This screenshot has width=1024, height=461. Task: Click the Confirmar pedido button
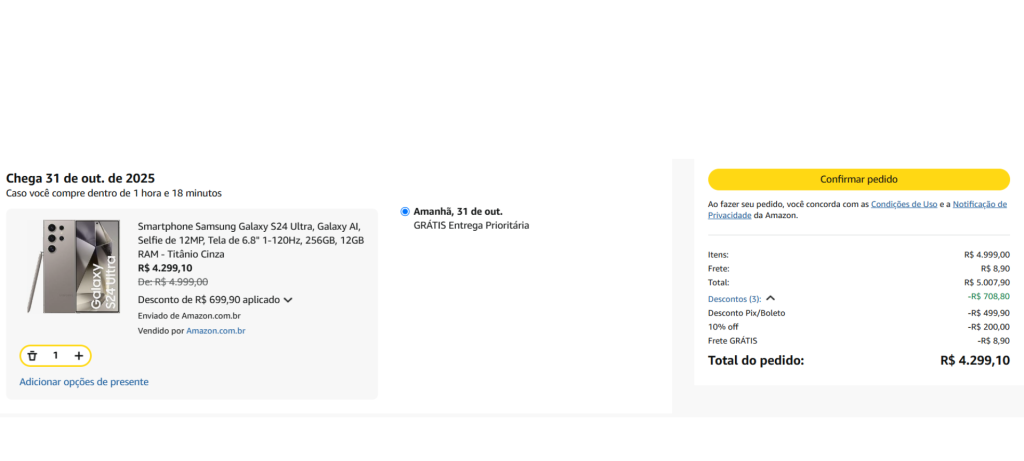tap(859, 179)
